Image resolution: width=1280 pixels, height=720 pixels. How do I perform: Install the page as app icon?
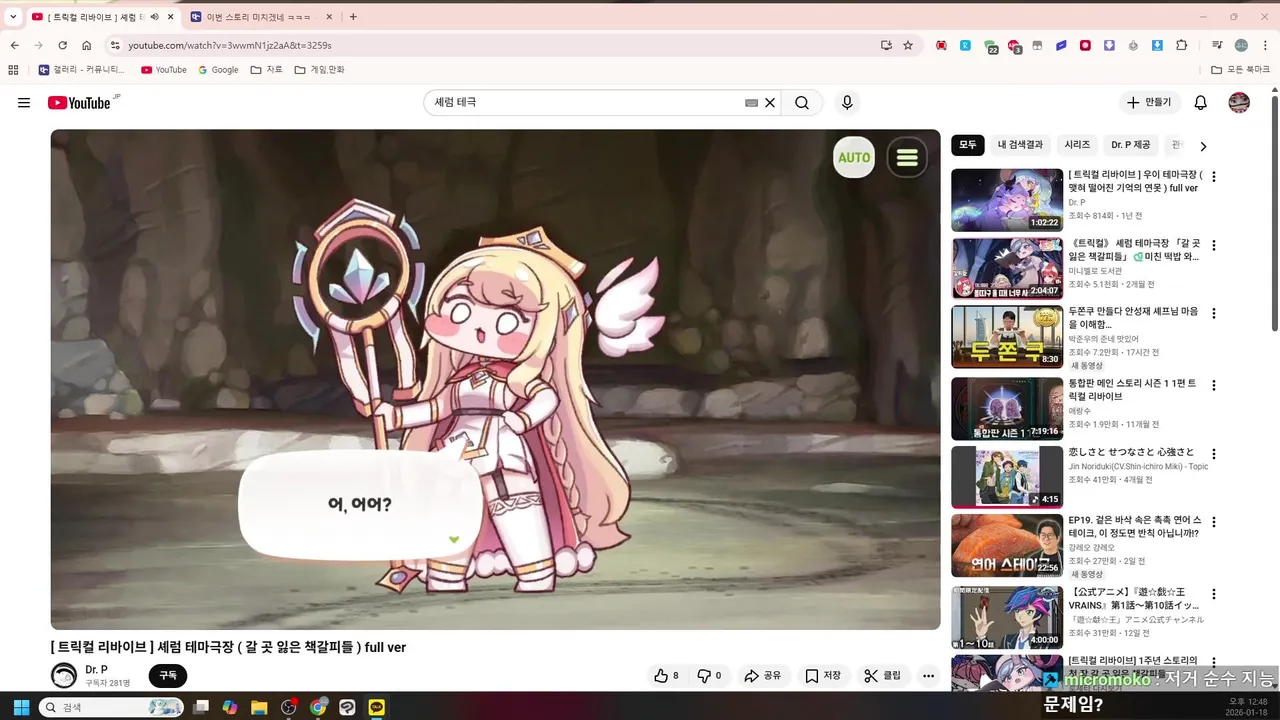(x=886, y=45)
